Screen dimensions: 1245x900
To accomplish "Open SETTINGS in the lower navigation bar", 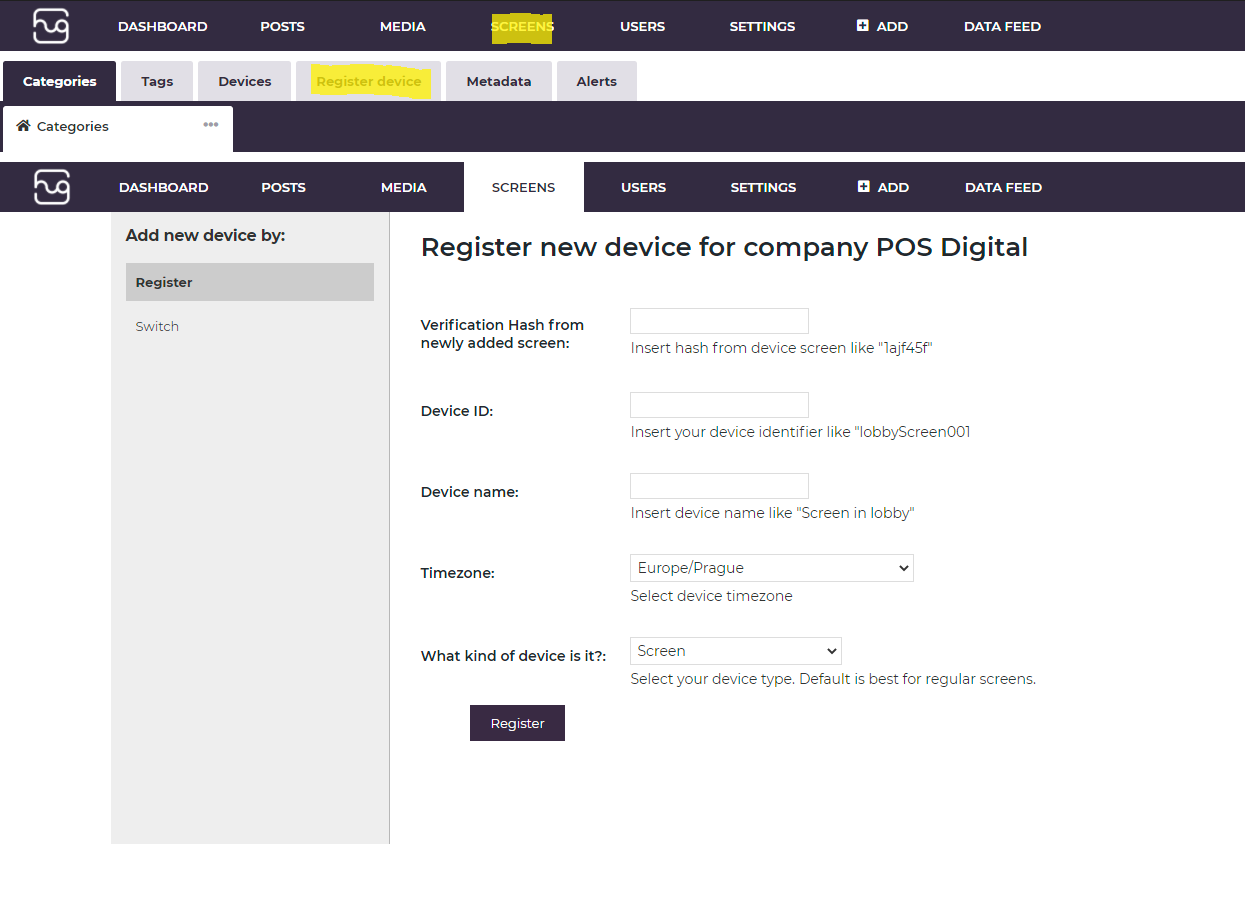I will (x=764, y=187).
